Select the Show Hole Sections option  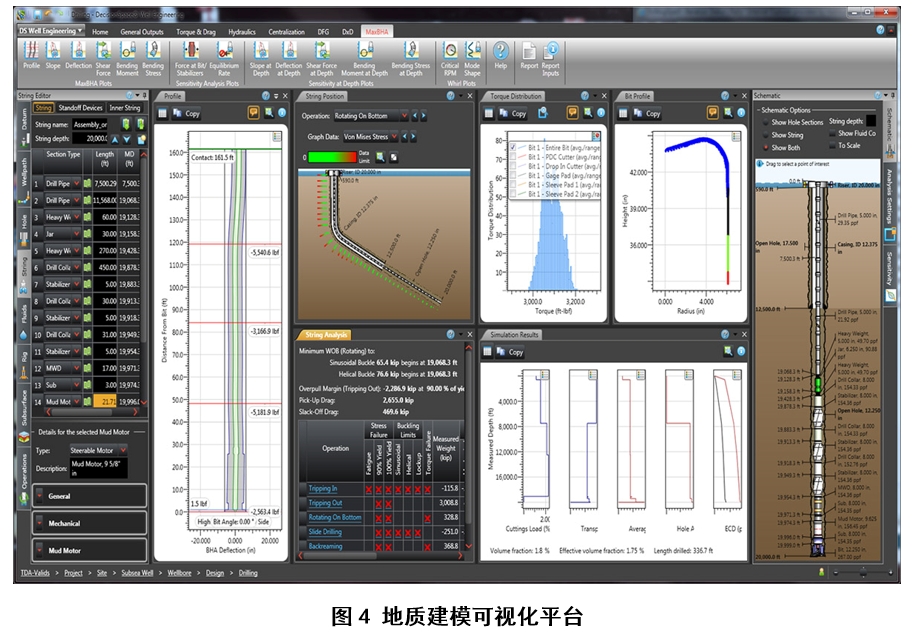click(765, 123)
